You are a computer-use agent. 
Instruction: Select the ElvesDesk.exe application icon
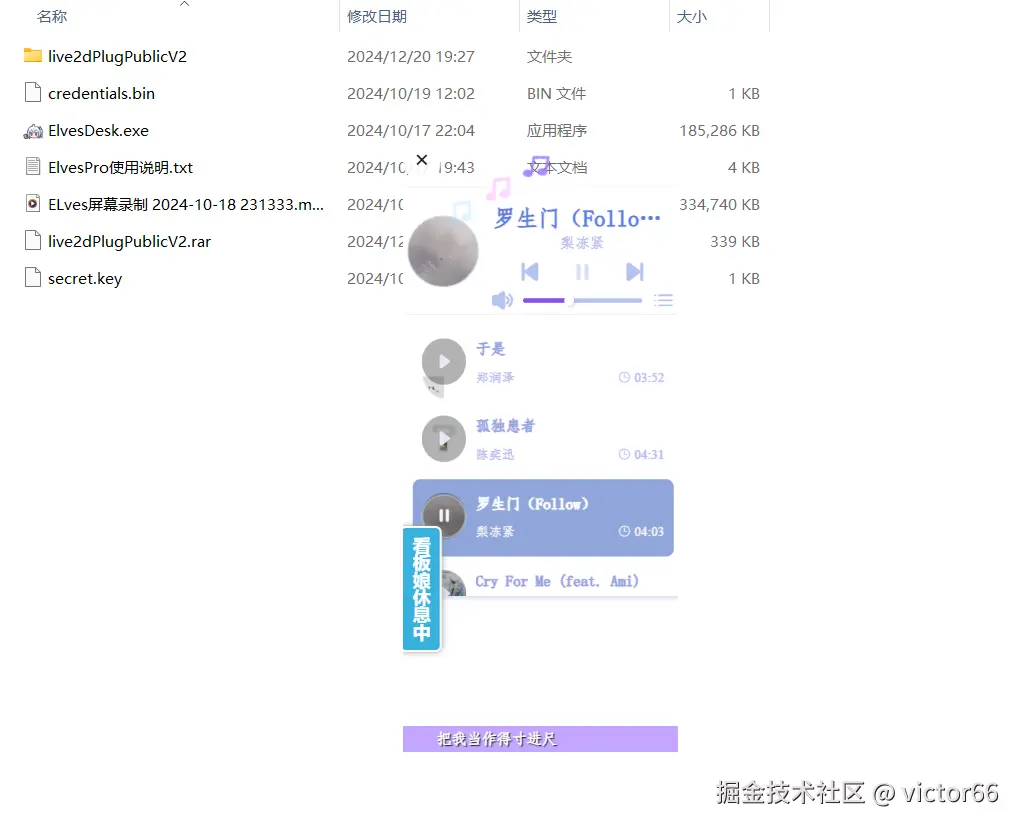point(33,130)
